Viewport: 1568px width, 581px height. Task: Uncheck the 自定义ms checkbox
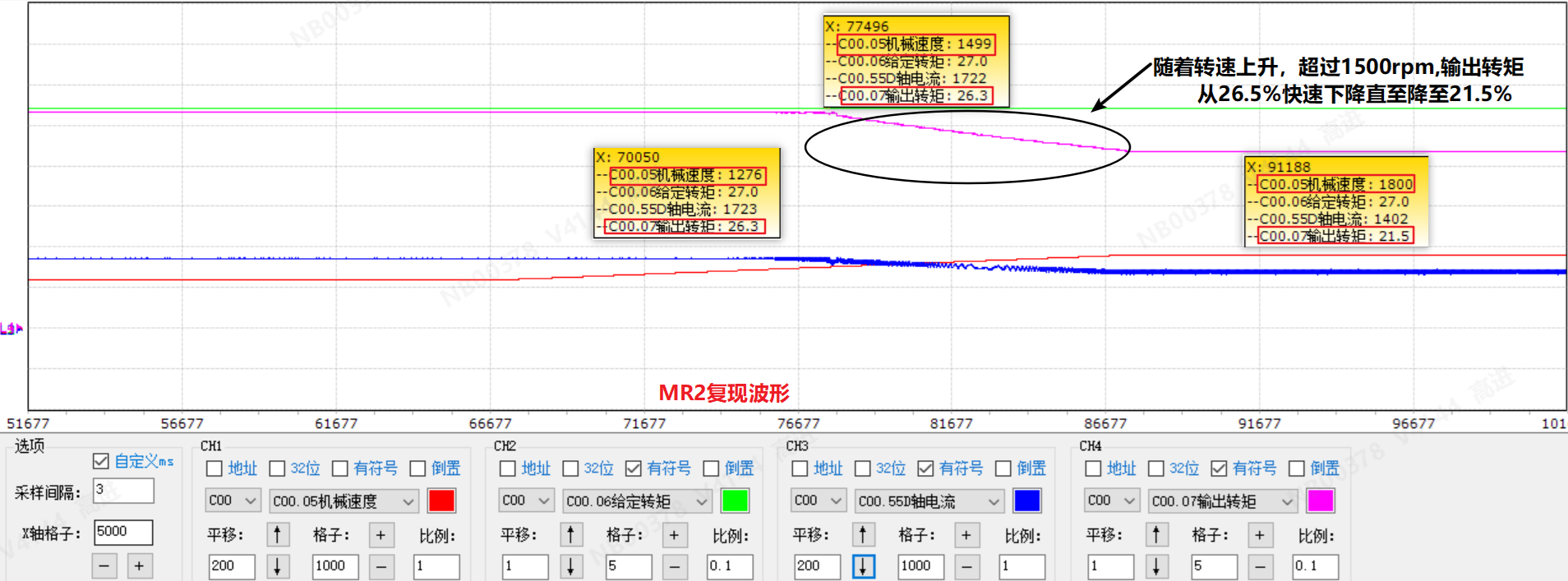pyautogui.click(x=101, y=461)
